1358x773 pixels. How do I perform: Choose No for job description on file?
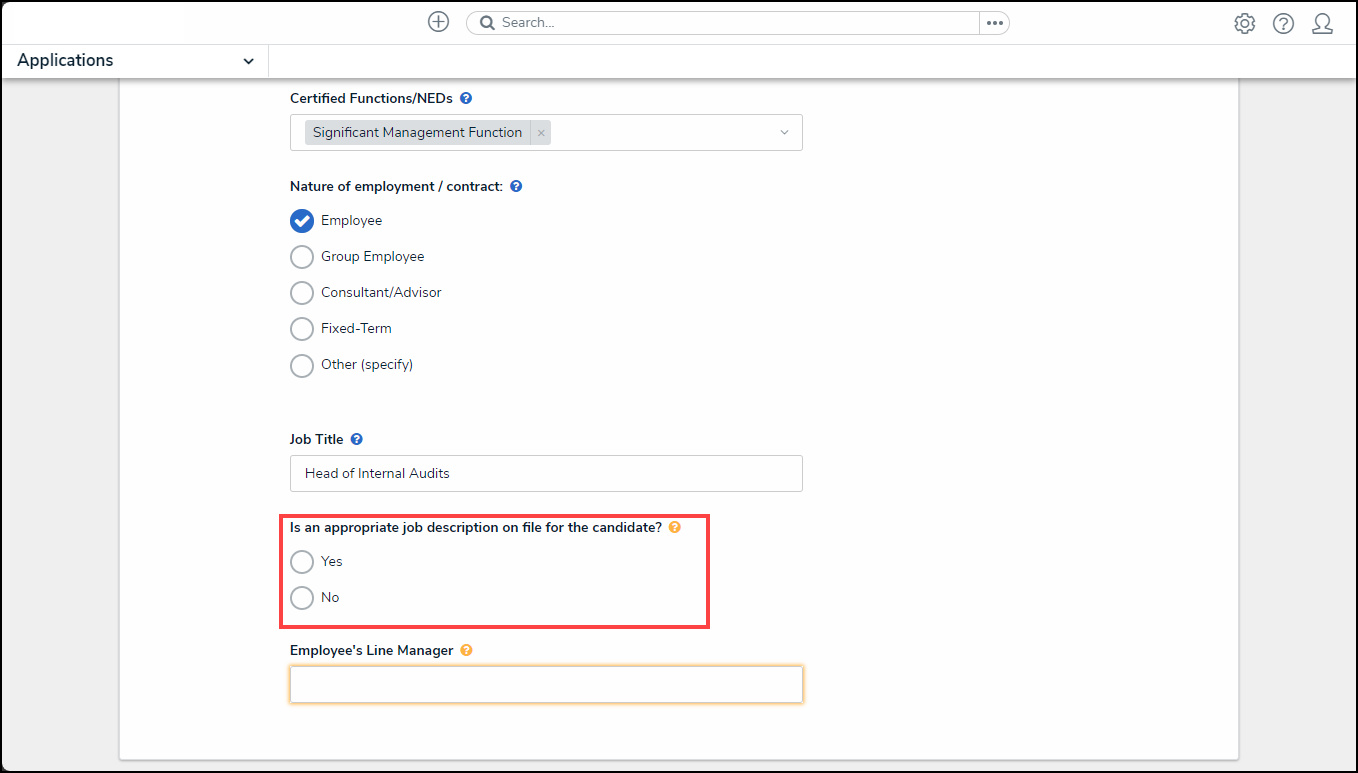point(302,598)
